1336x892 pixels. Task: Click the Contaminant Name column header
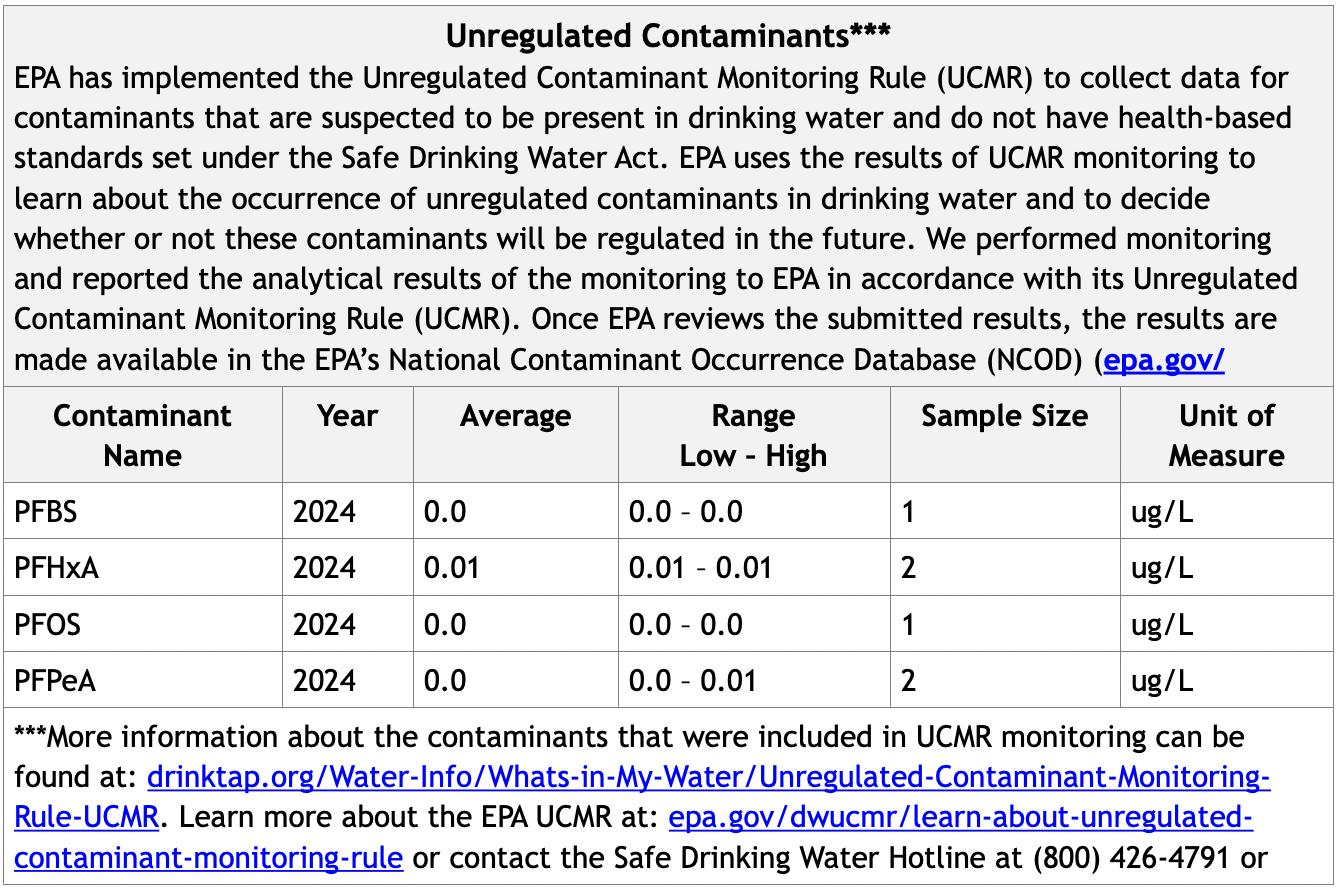pyautogui.click(x=142, y=435)
